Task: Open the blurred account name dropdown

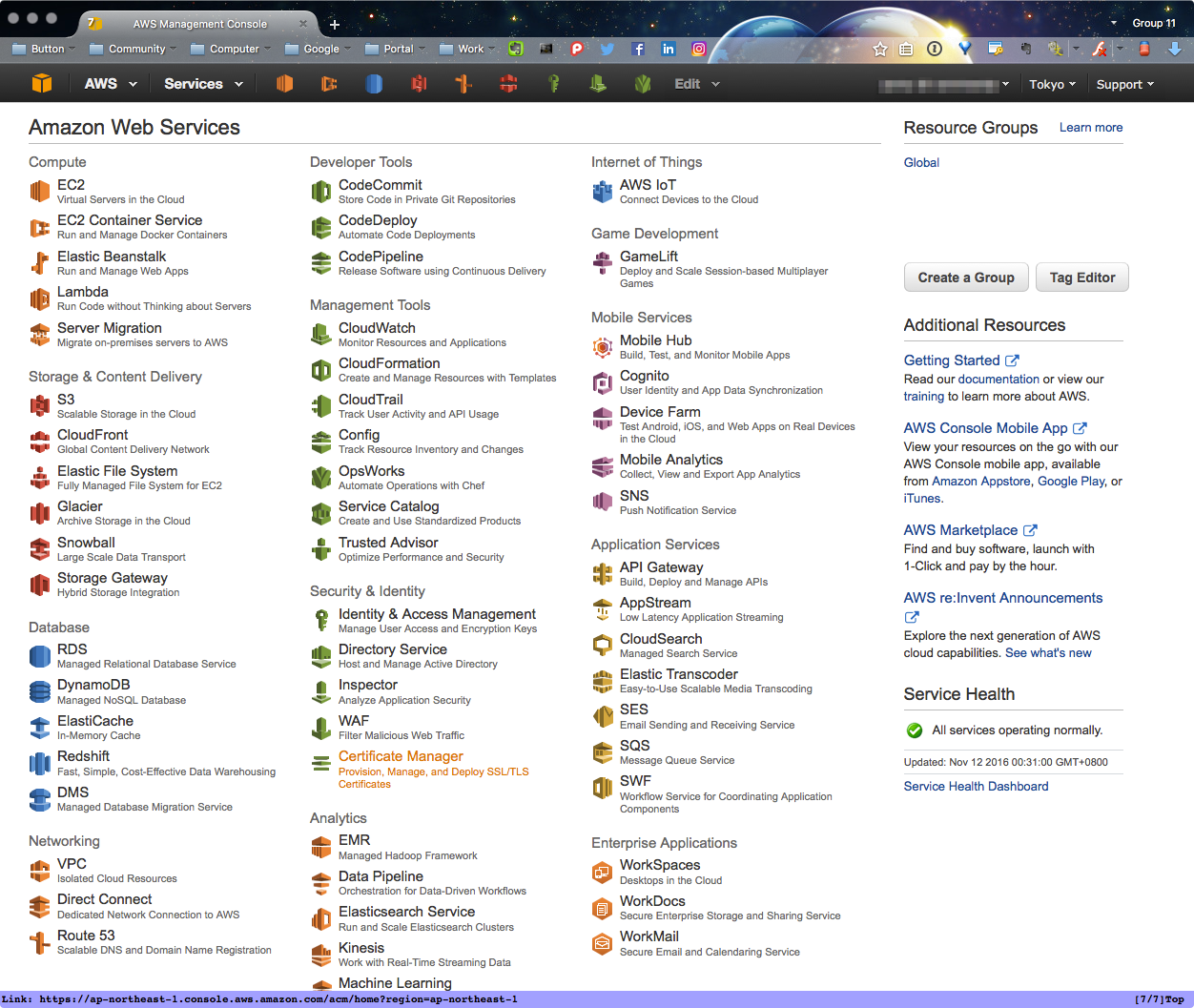Action: tap(944, 85)
